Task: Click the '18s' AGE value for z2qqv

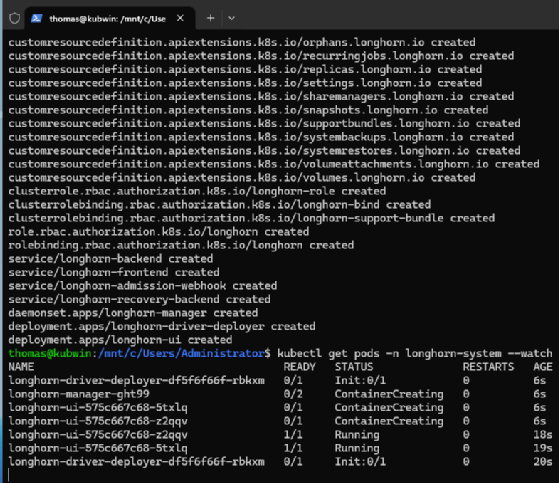Action: pos(543,435)
